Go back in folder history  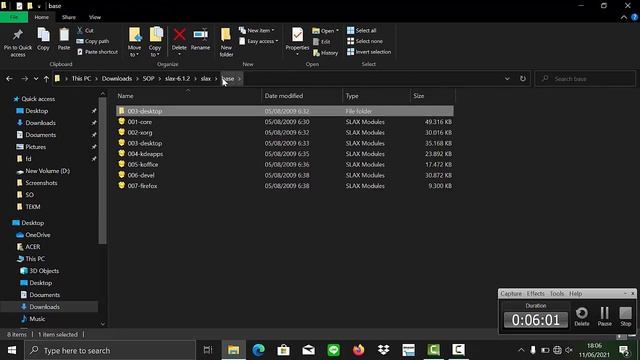point(9,79)
